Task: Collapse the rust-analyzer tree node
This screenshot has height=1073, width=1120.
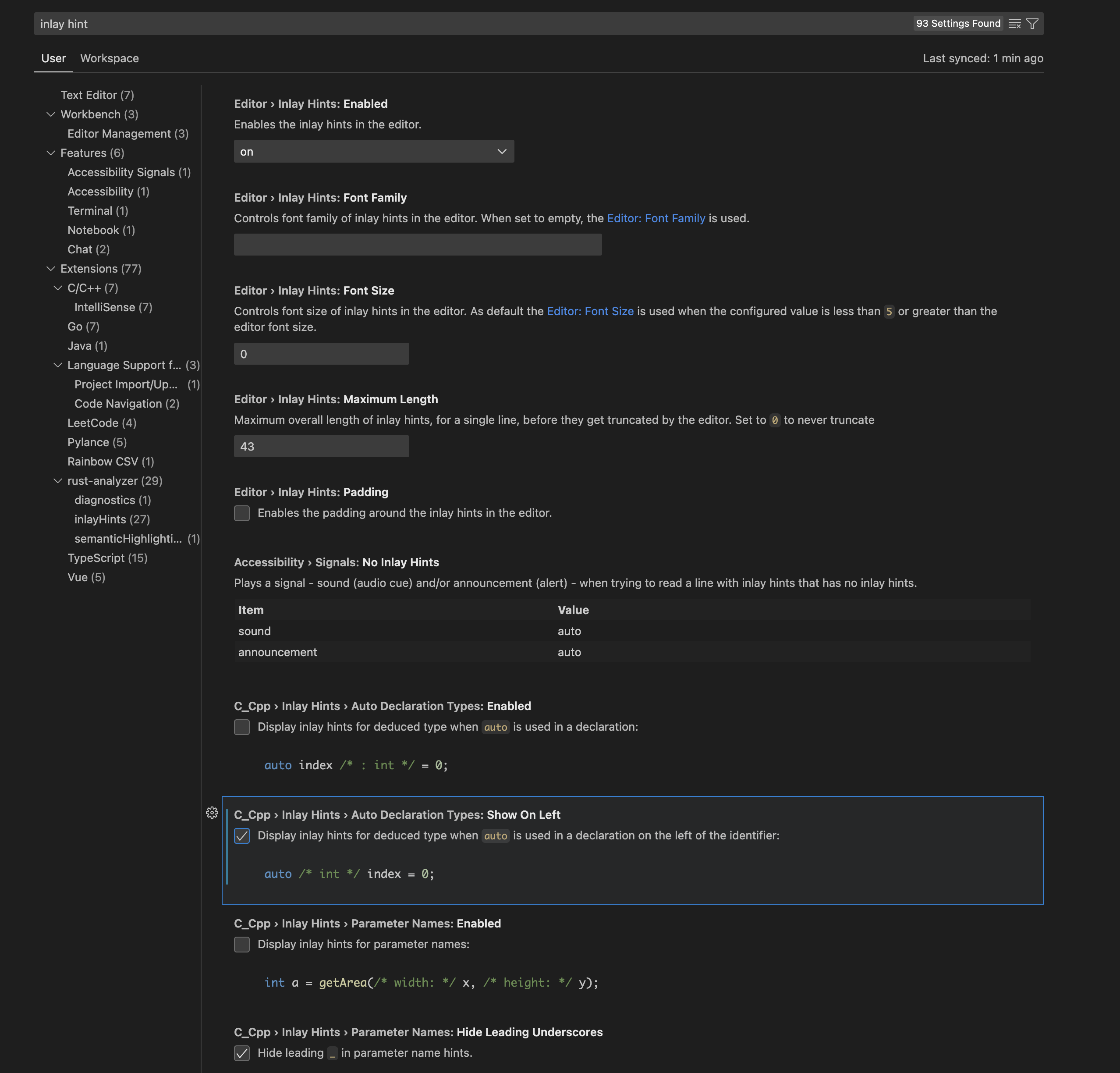Action: (58, 481)
